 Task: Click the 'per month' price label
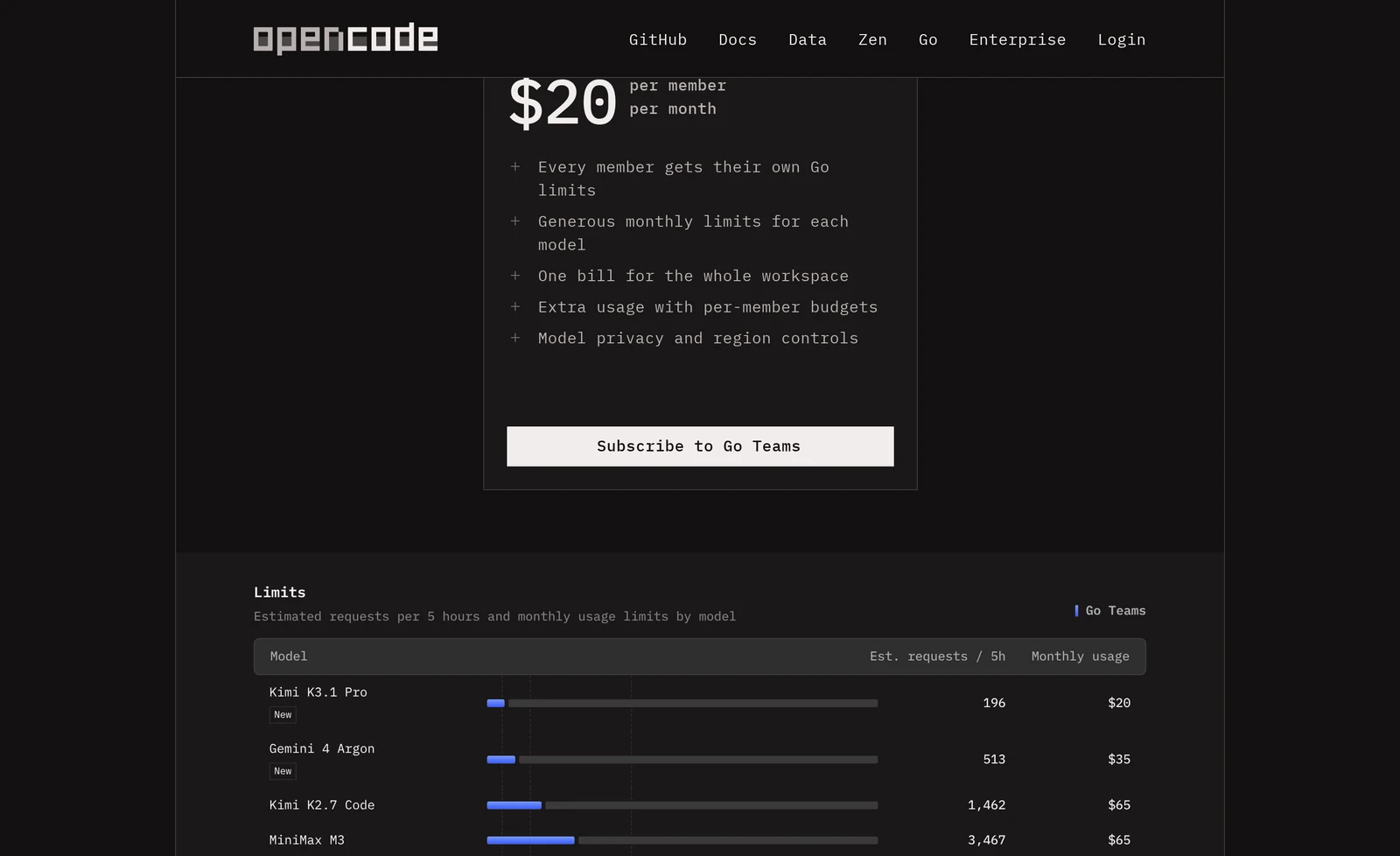(x=673, y=109)
